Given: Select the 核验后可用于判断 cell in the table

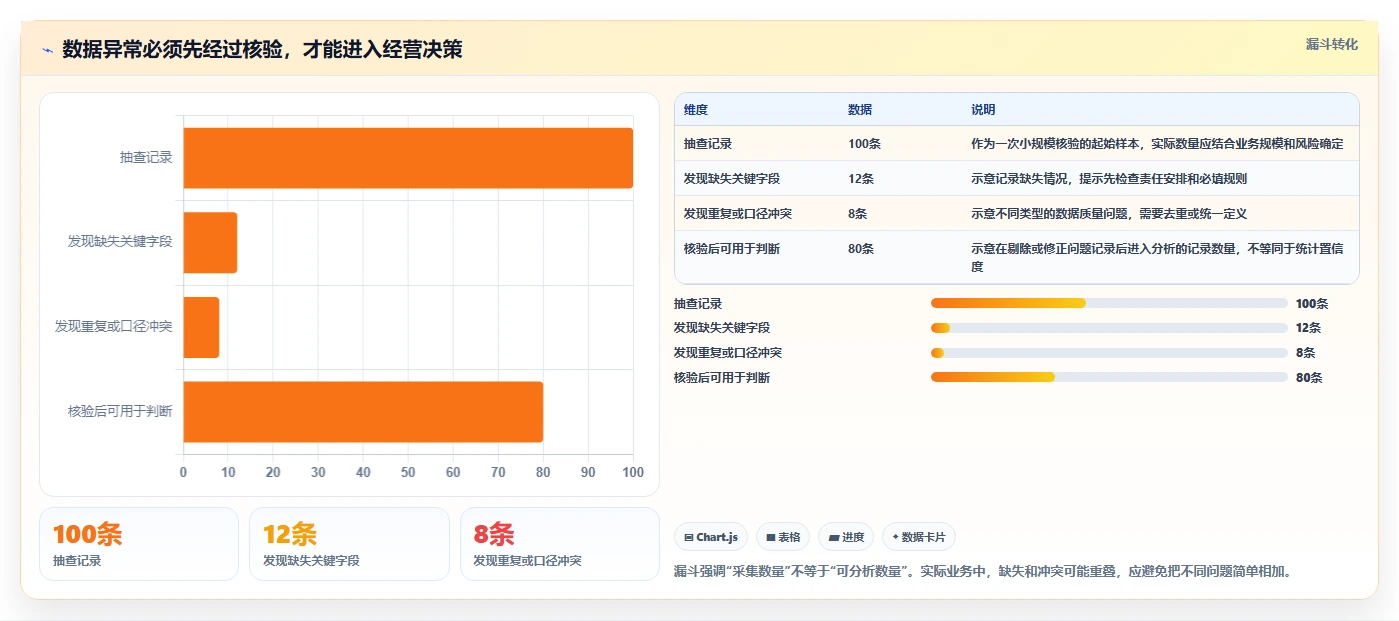Looking at the screenshot, I should [732, 249].
